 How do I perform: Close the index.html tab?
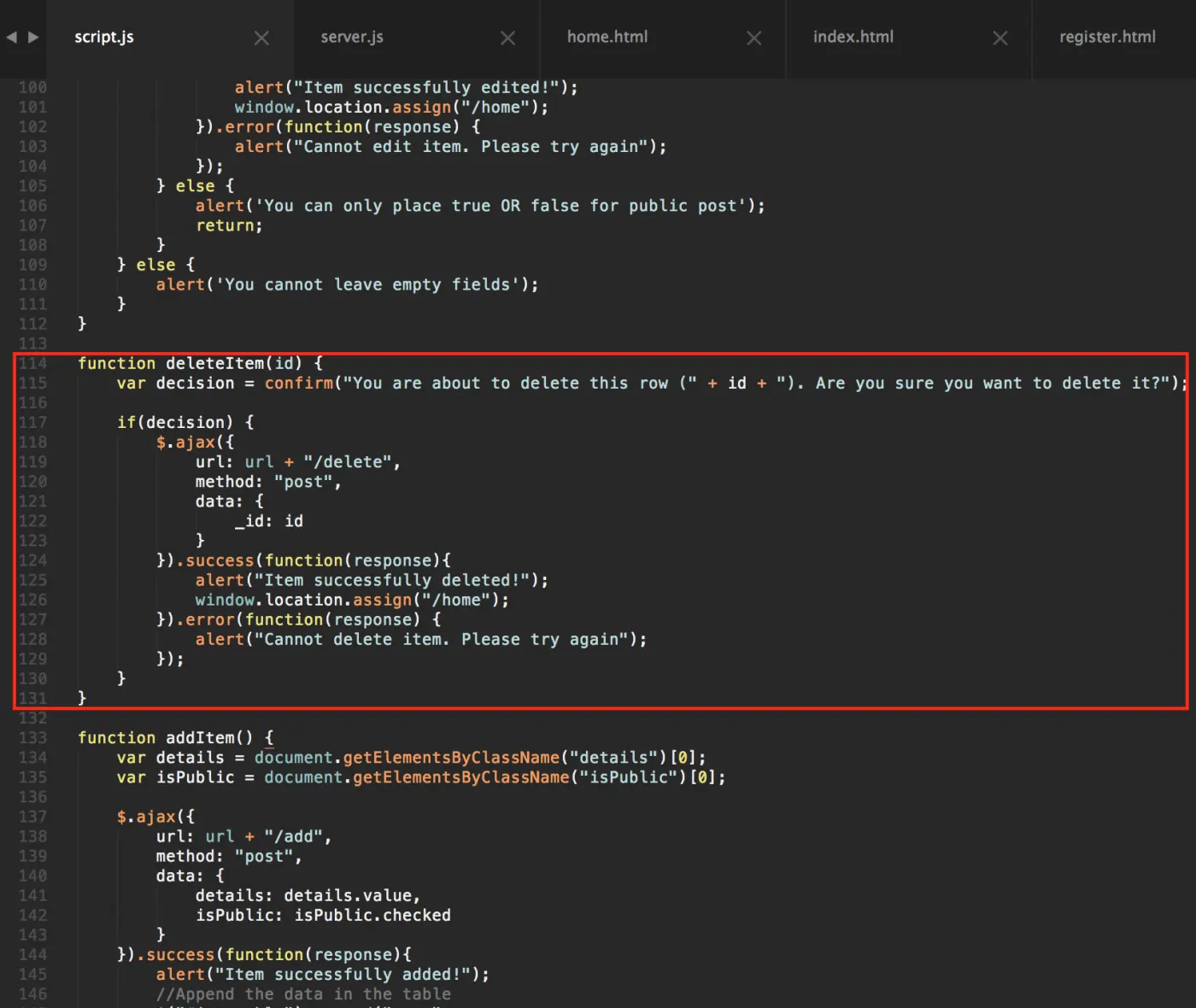point(1000,38)
